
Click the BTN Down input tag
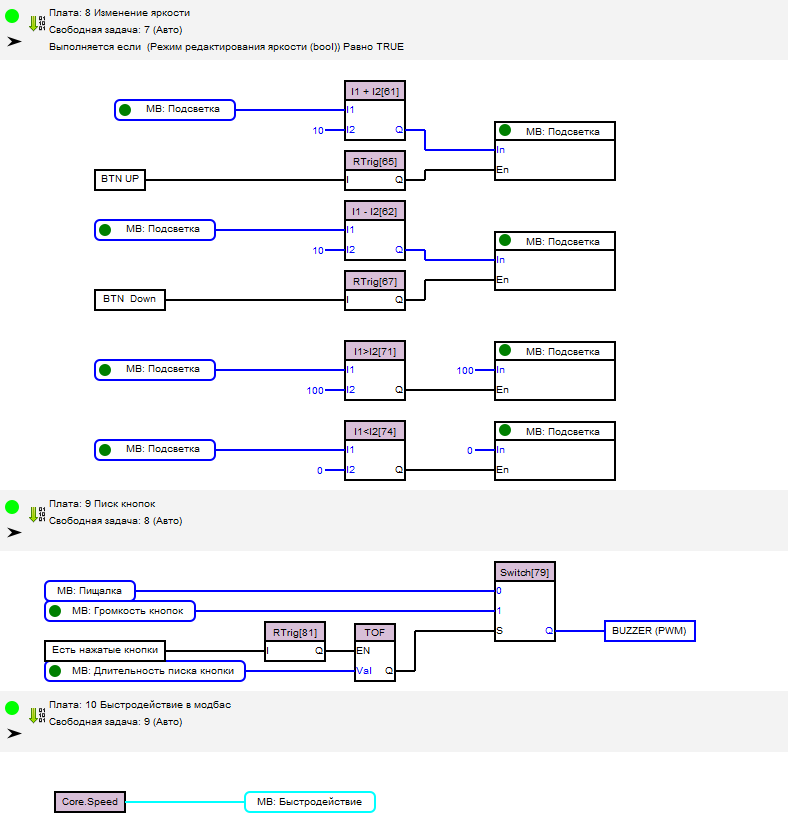[x=129, y=300]
